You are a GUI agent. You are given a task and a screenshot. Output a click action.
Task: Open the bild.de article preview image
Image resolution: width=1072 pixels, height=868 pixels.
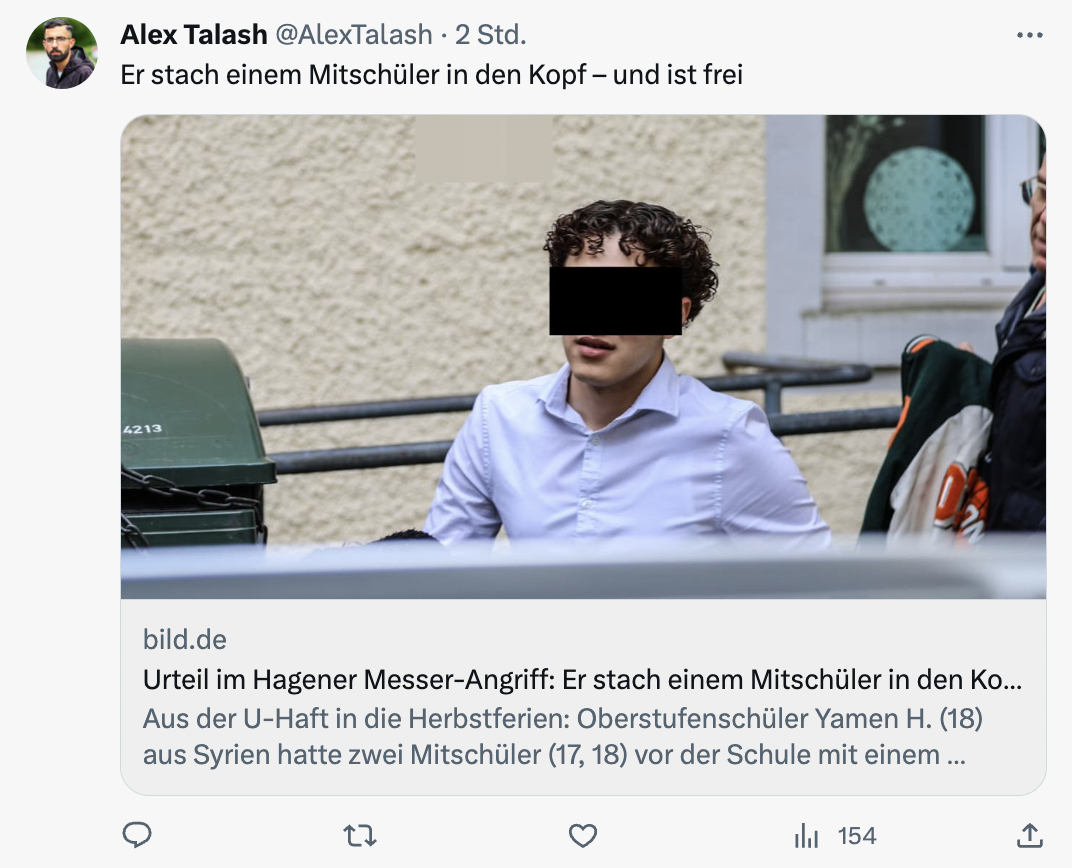pos(583,357)
